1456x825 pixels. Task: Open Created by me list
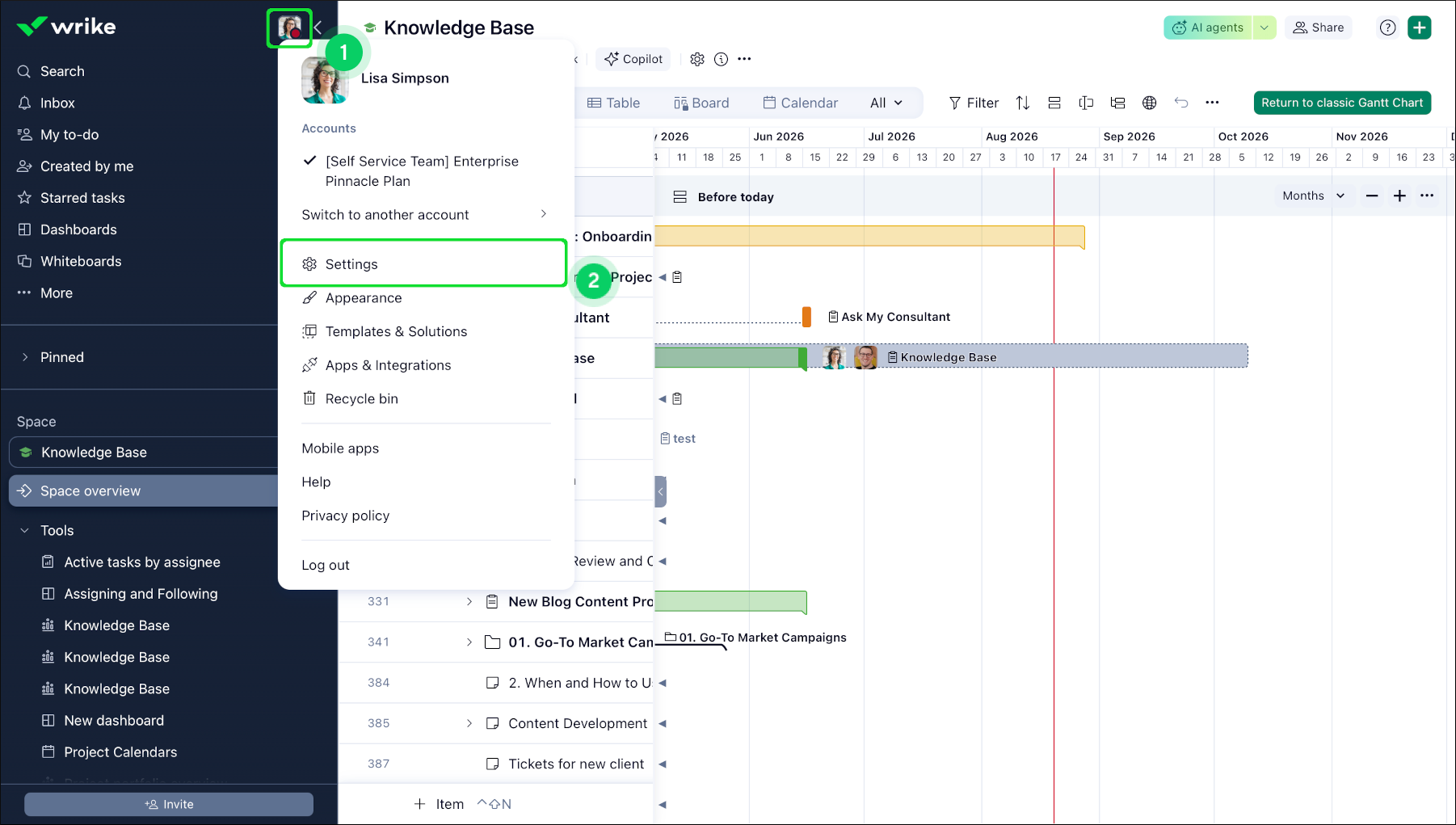(x=75, y=166)
